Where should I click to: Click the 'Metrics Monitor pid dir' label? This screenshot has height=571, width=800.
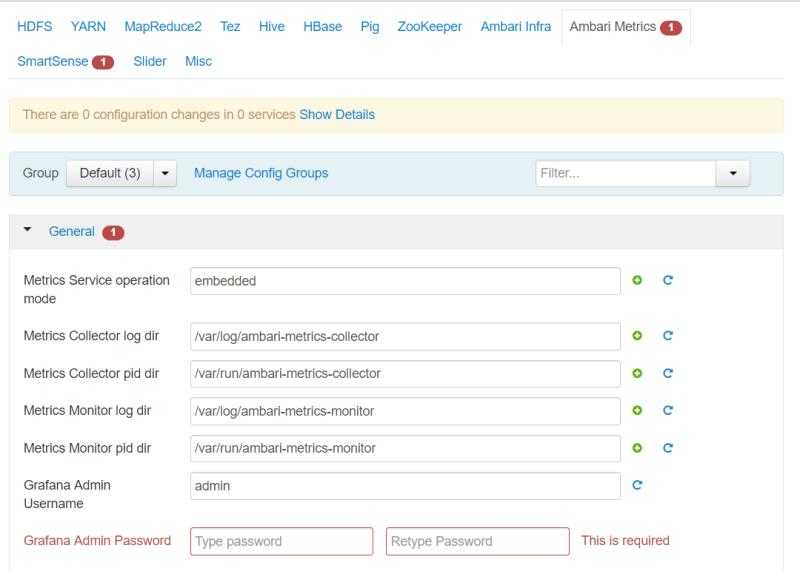pos(87,448)
